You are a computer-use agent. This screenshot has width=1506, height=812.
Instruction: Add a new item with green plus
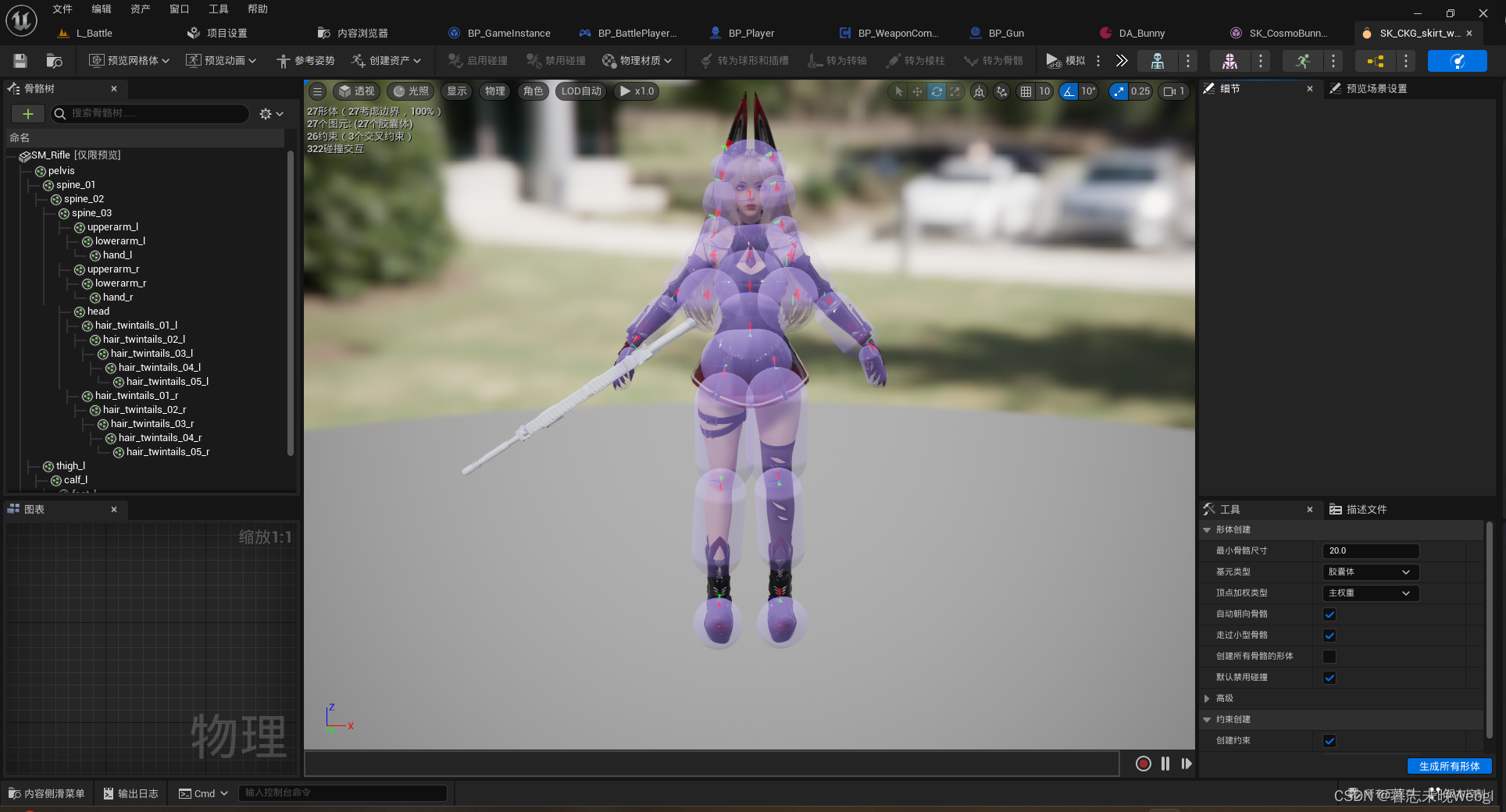point(28,114)
